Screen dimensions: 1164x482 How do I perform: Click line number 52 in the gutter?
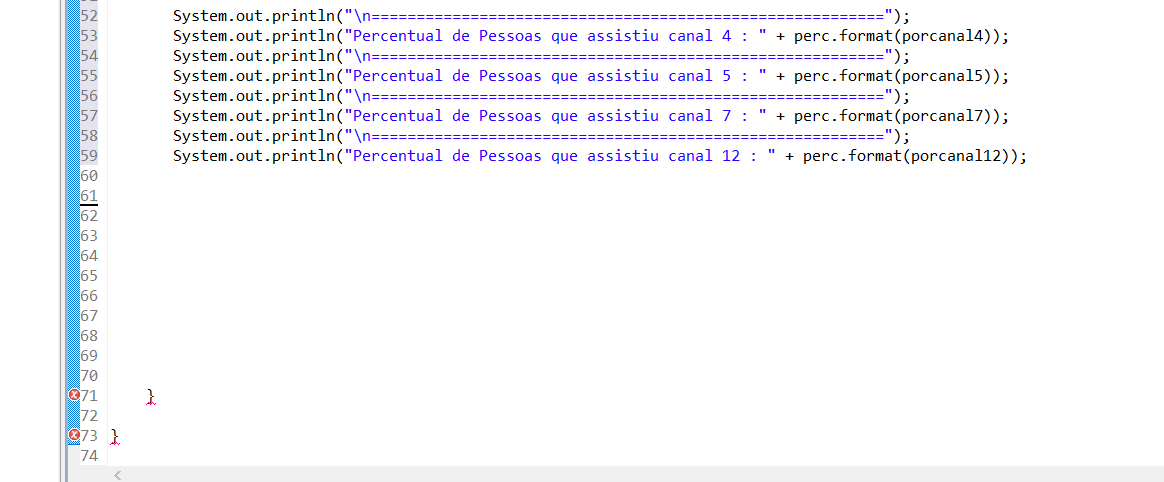89,15
